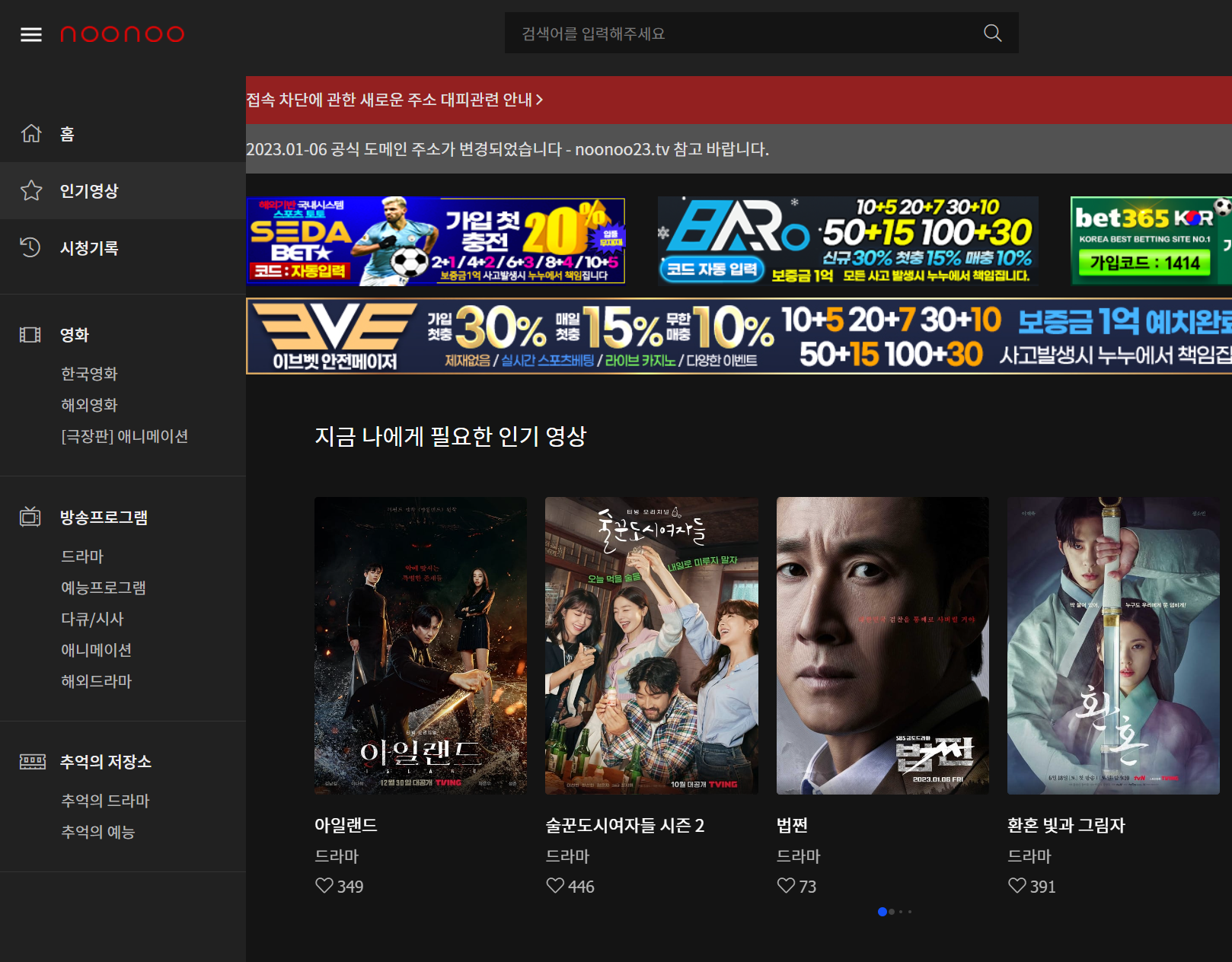
Task: Click the film icon beside 영화
Action: tap(30, 335)
